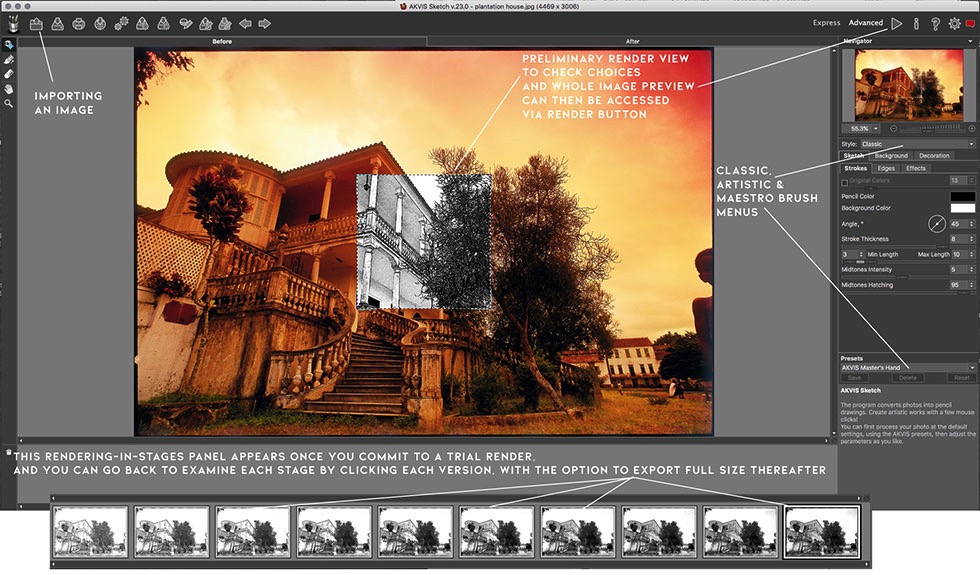Viewport: 980px width, 575px height.
Task: Enable the Original Colors checkbox
Action: point(845,181)
